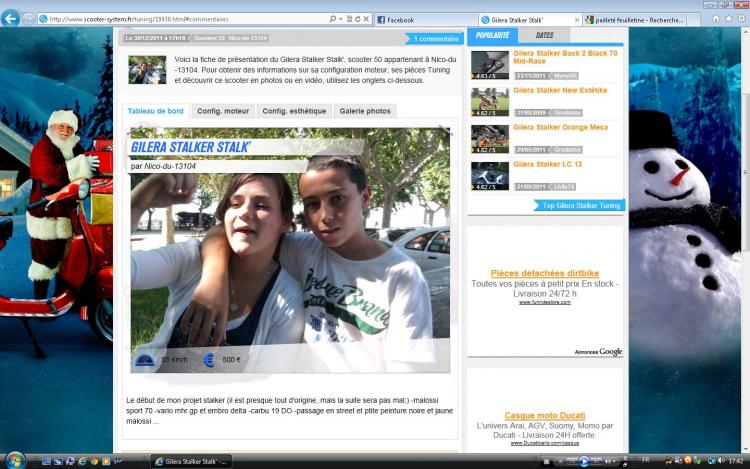Open the Config. moteur tab
Viewport: 750px width, 469px height.
point(223,111)
